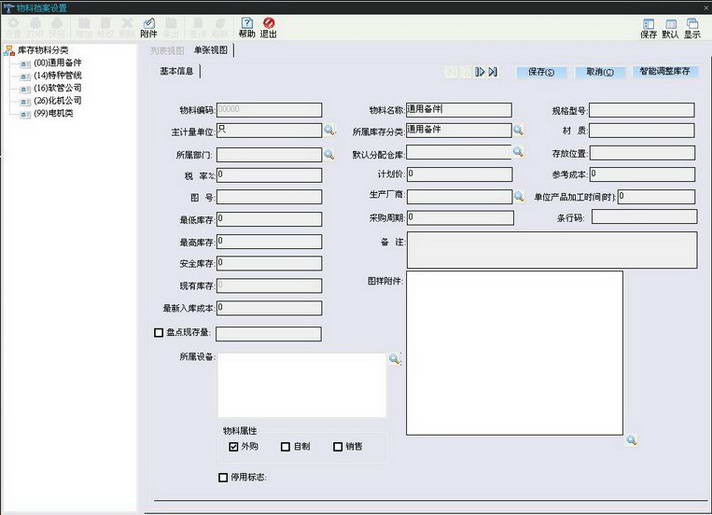Click the 最低库存 input field
The height and width of the screenshot is (515, 712).
(269, 219)
